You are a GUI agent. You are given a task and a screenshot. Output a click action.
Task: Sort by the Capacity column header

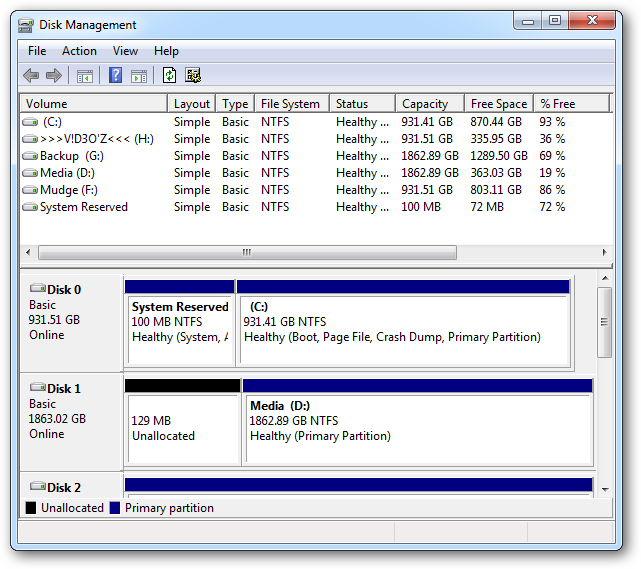pos(430,103)
